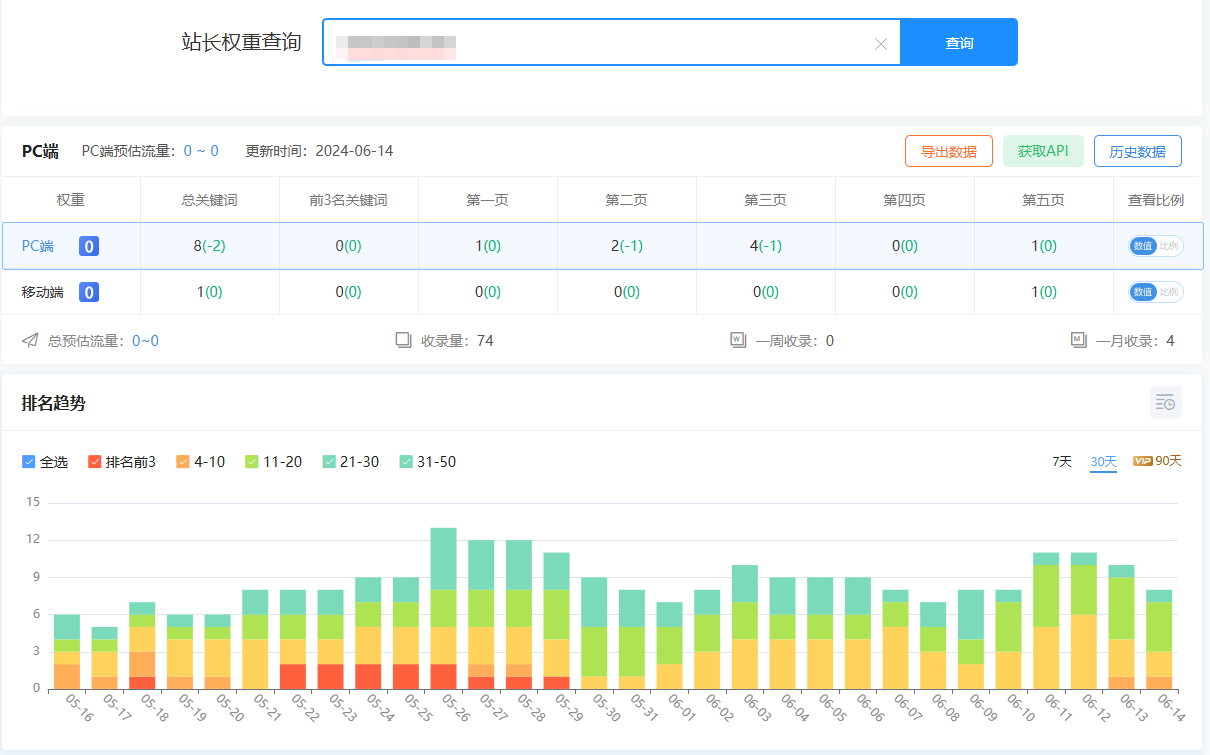Click the 查询 search button
Image resolution: width=1210 pixels, height=755 pixels.
(x=959, y=42)
